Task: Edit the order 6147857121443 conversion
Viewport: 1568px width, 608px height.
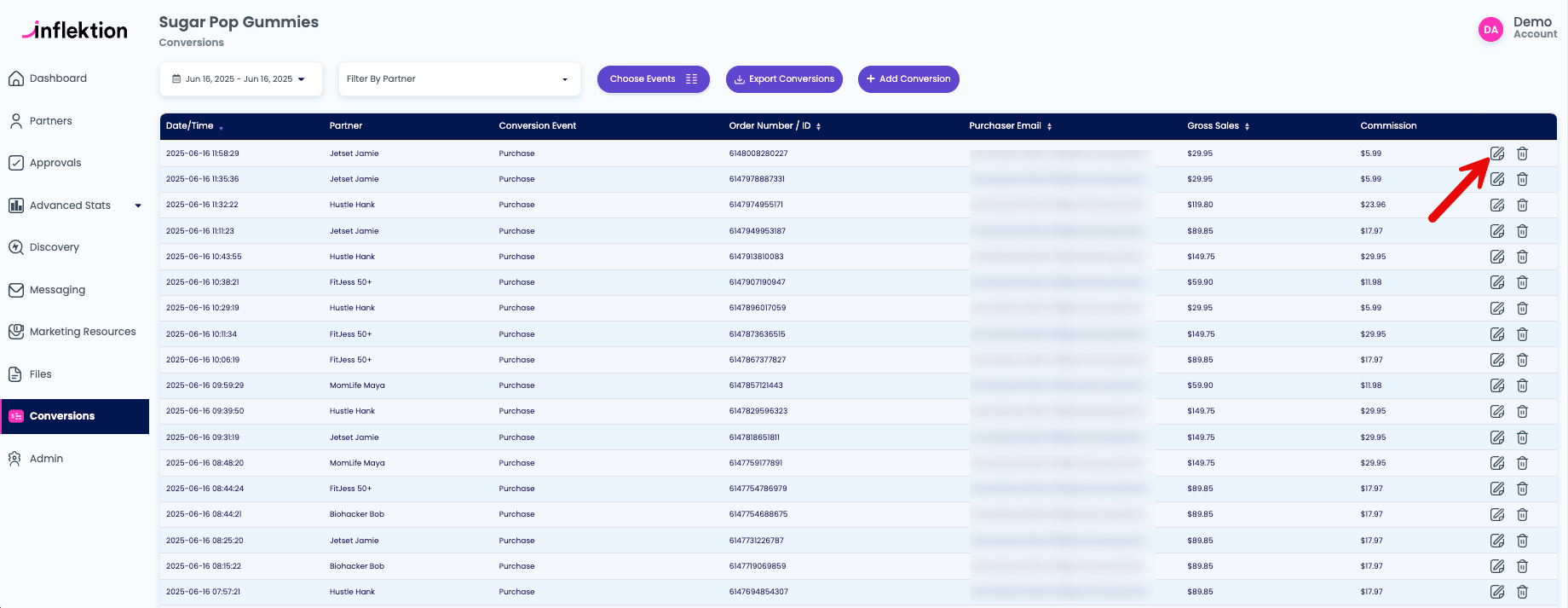Action: pos(1497,385)
